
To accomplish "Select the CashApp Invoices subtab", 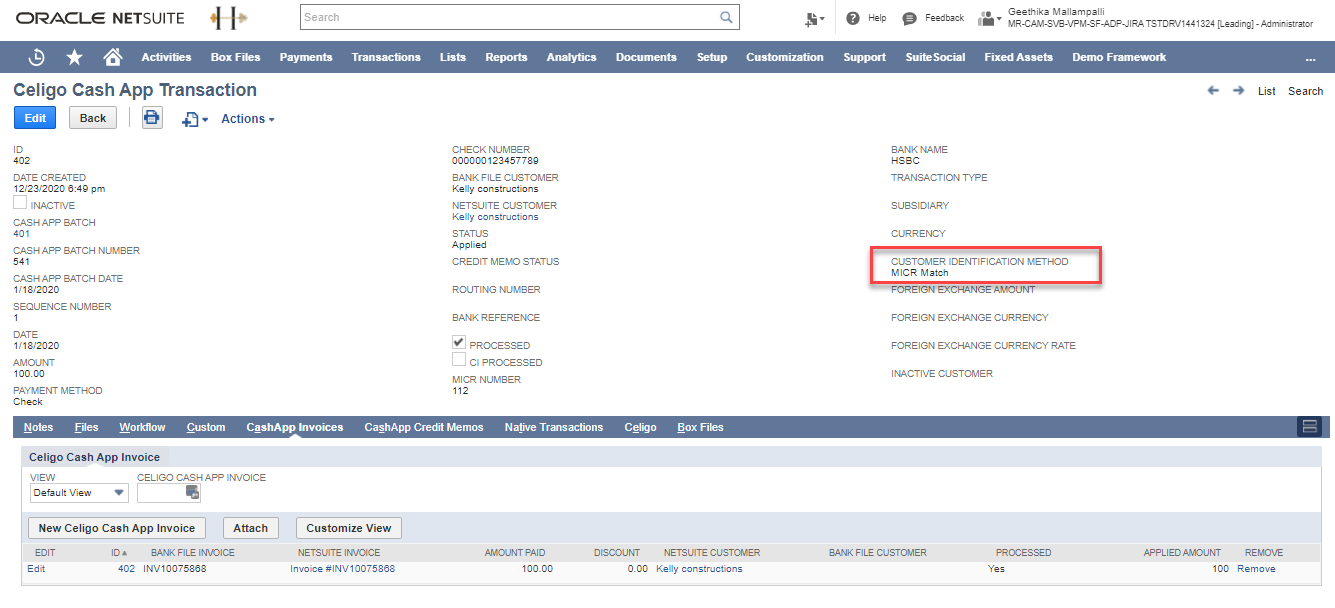I will [x=295, y=427].
